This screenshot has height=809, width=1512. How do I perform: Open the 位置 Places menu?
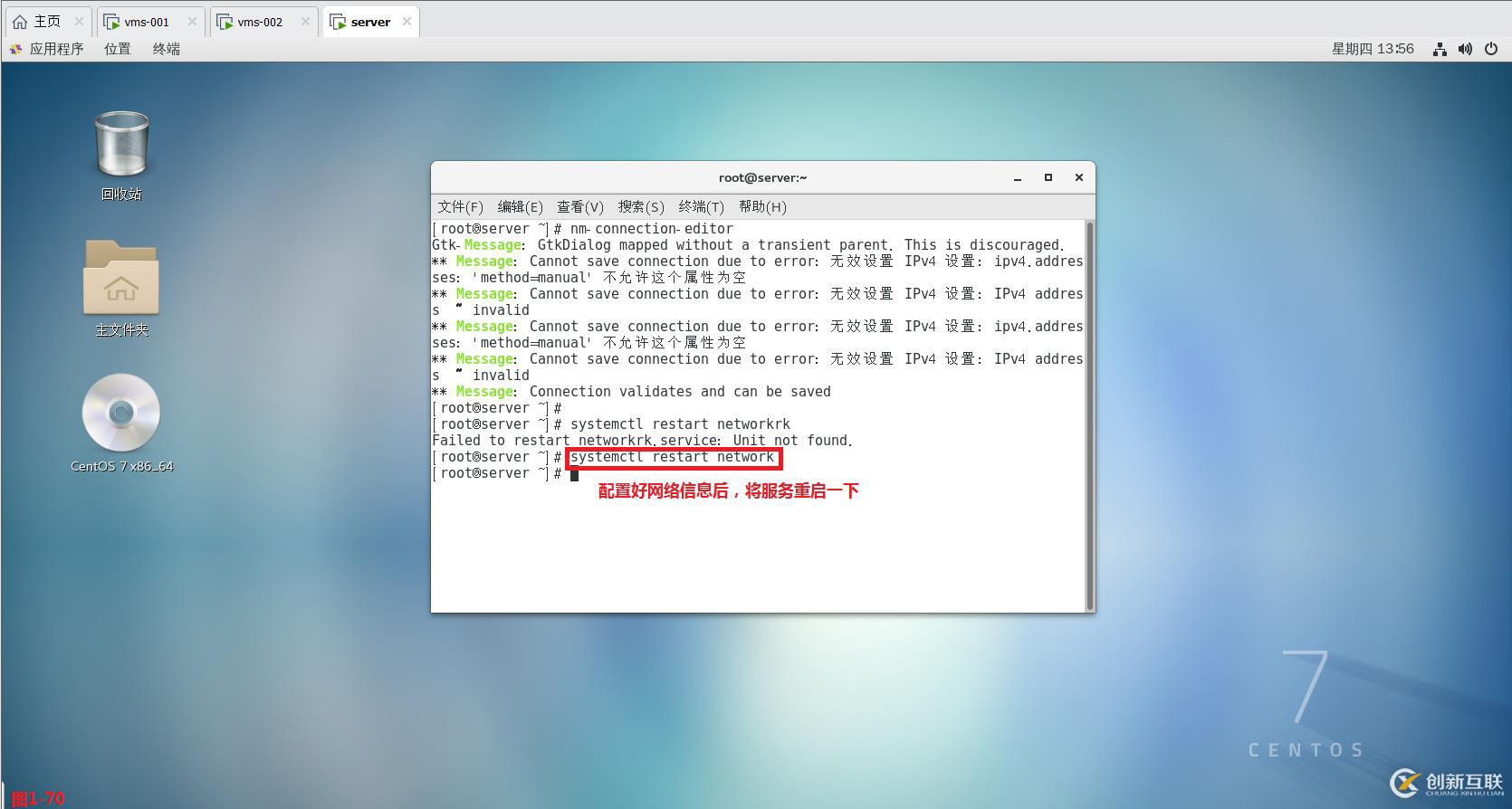pyautogui.click(x=118, y=49)
